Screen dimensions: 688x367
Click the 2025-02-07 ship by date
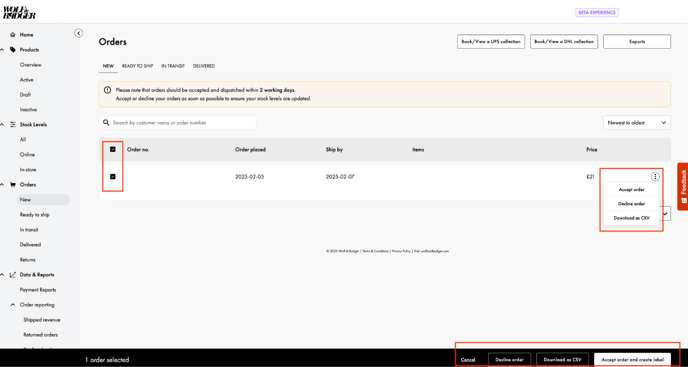pyautogui.click(x=340, y=177)
